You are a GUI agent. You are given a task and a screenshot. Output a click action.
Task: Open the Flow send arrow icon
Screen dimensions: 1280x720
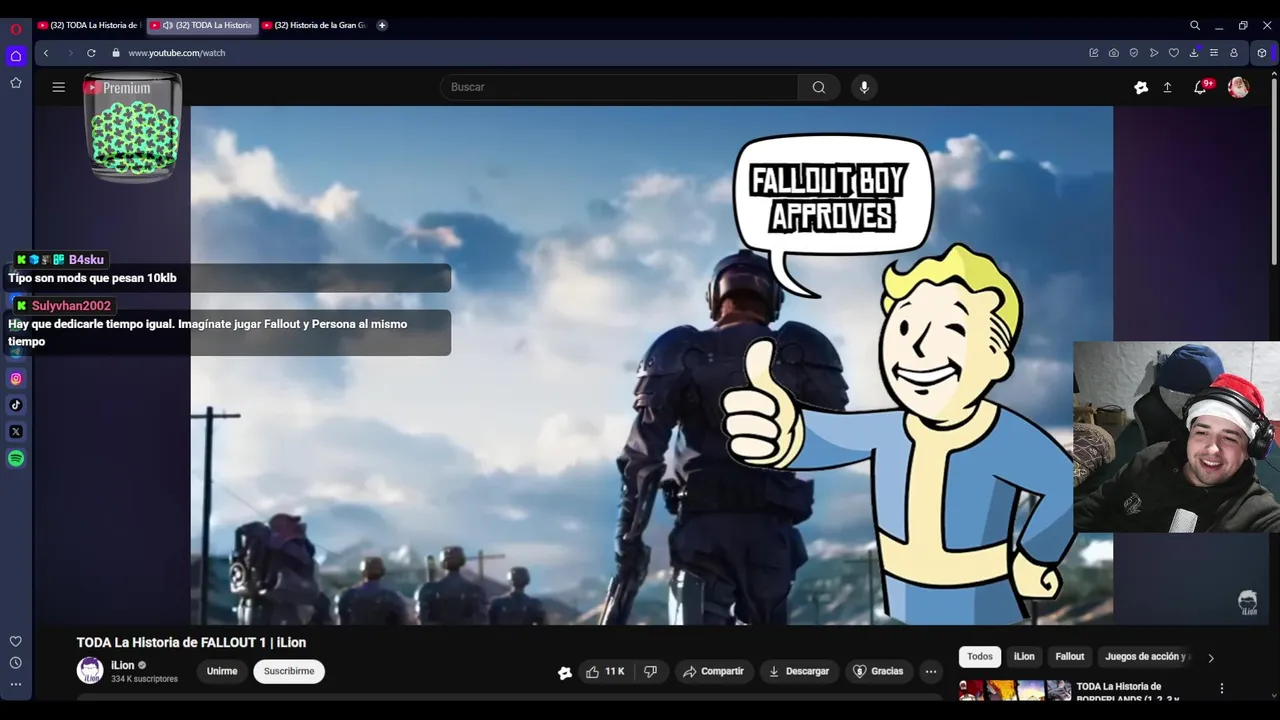pos(1154,53)
